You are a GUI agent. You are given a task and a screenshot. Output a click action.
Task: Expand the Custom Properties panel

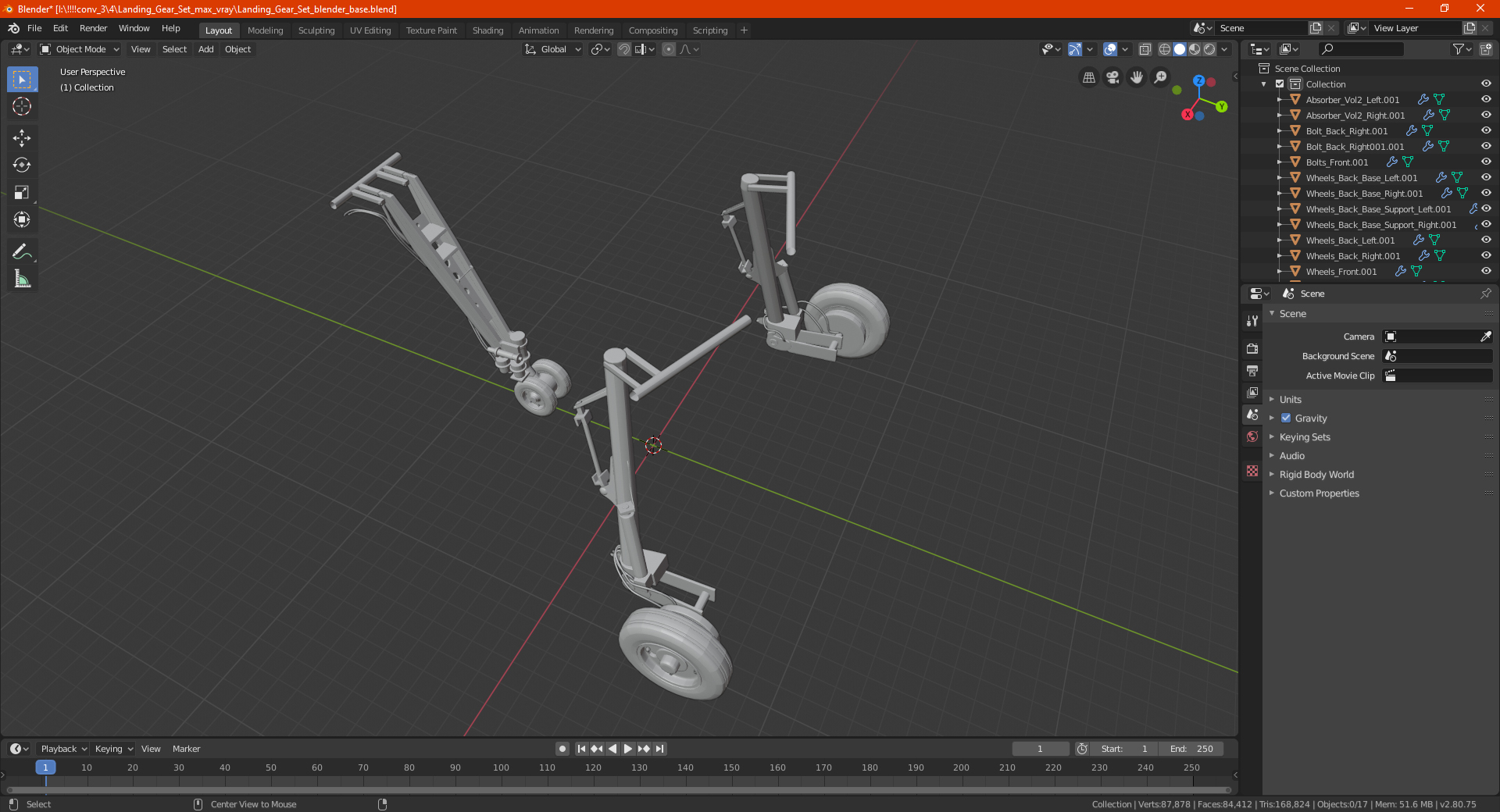[1319, 493]
